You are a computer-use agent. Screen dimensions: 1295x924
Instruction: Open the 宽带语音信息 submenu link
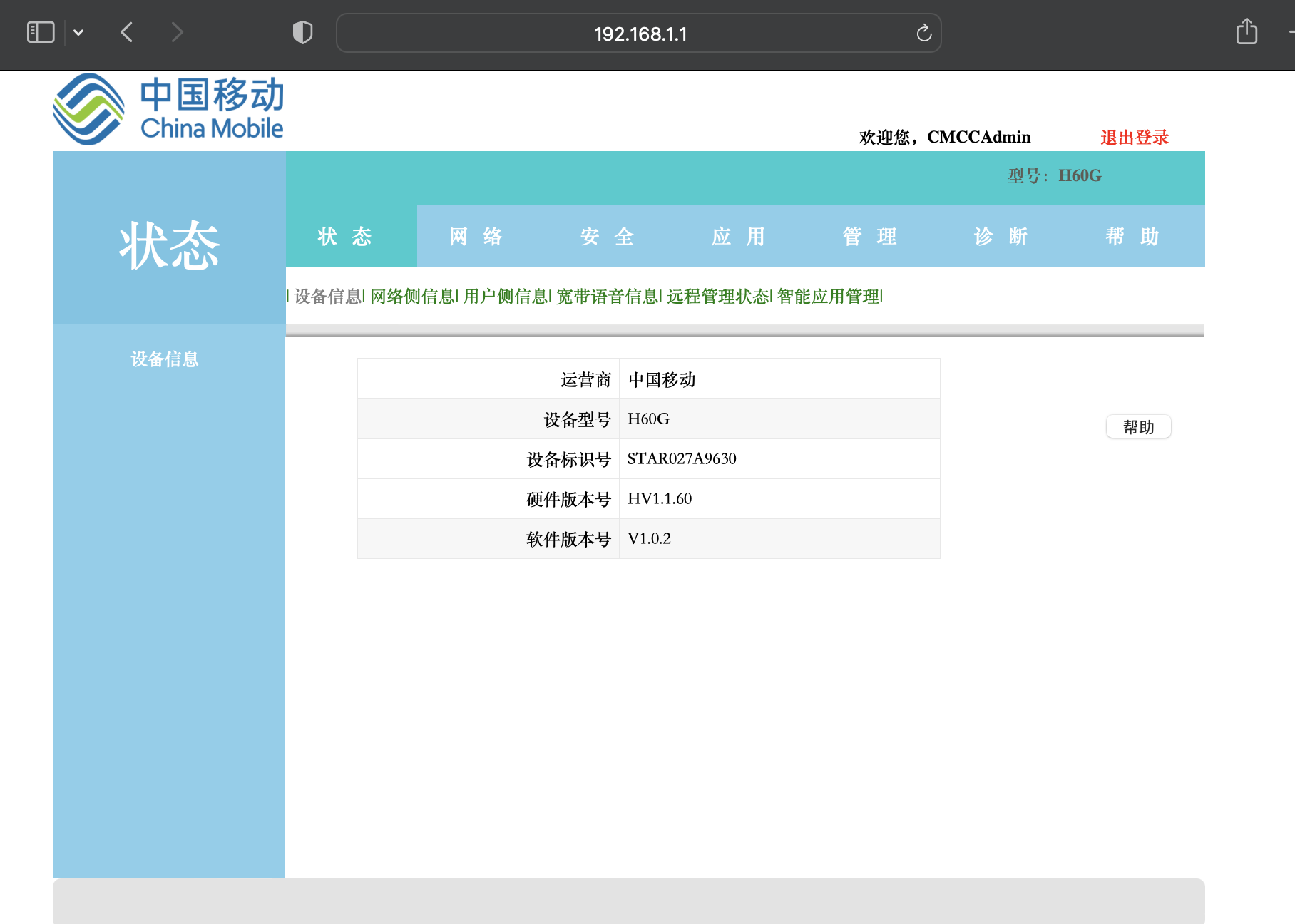[608, 297]
